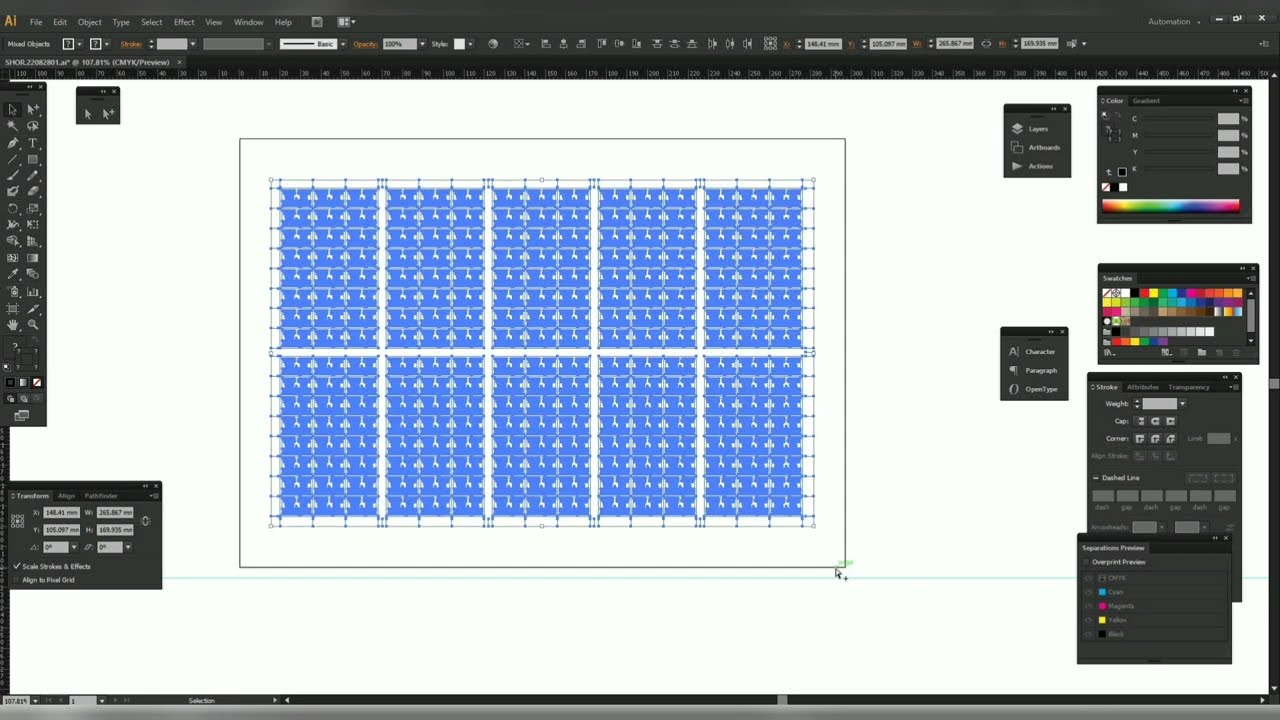Toggle Scale Strokes & Effects checkbox

click(17, 566)
